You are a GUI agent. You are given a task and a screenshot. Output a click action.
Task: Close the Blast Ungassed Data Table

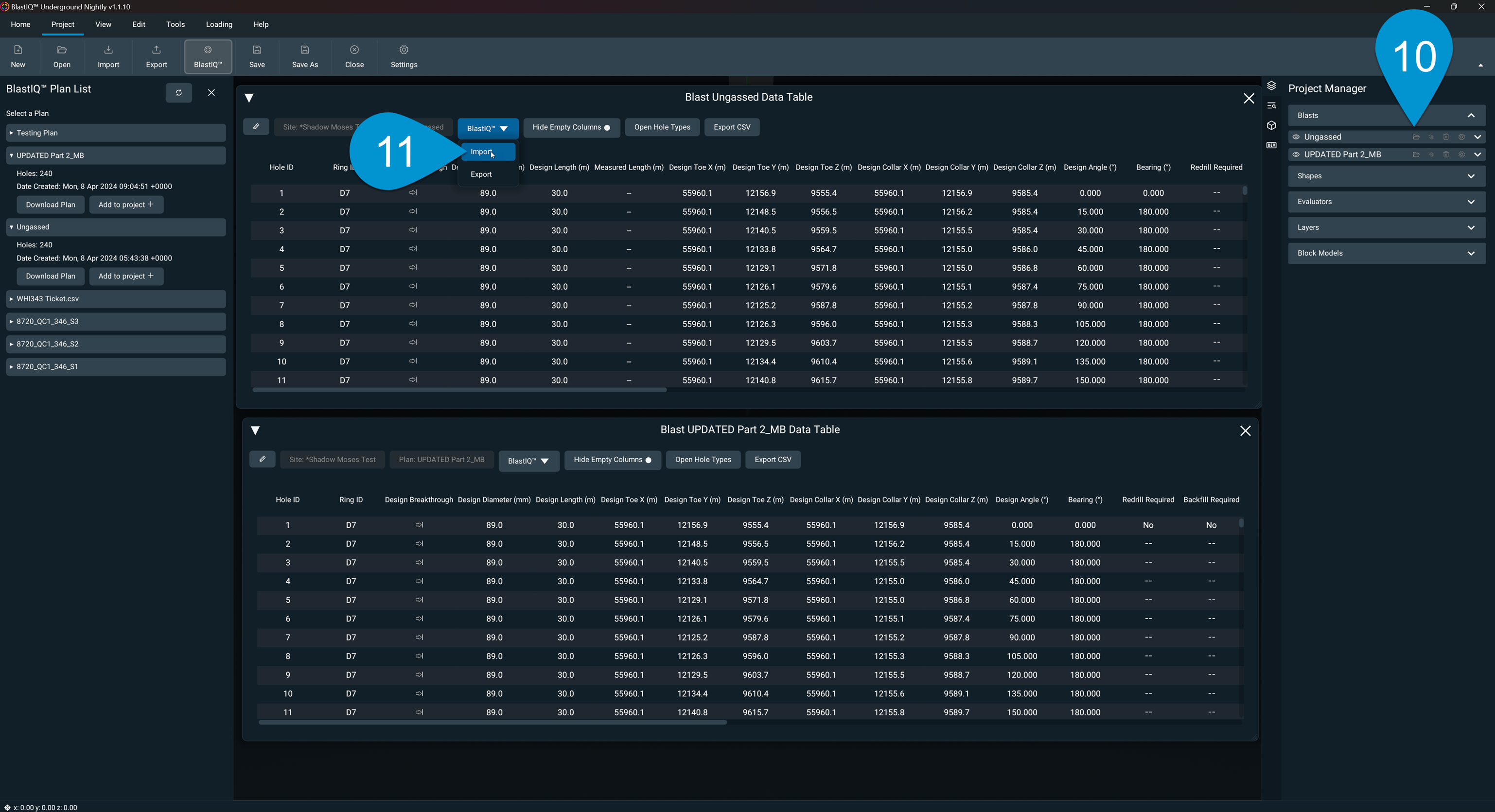tap(1249, 99)
